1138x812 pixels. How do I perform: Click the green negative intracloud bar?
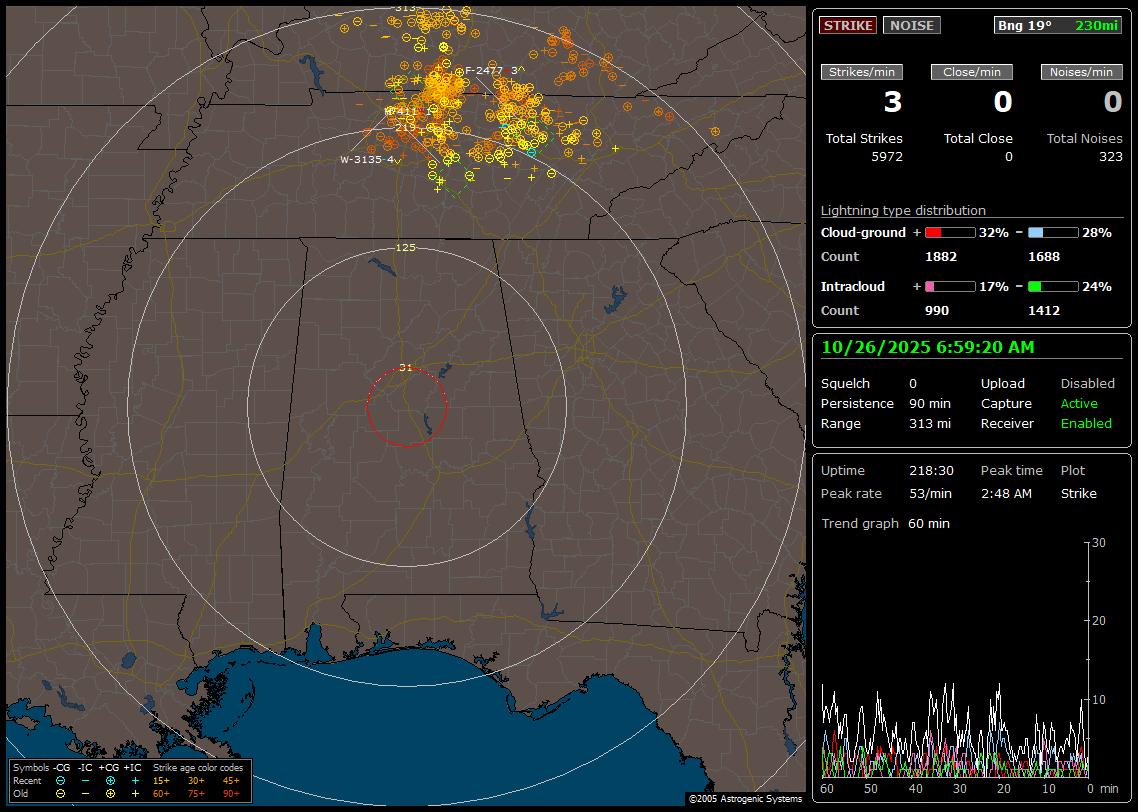pyautogui.click(x=1053, y=287)
